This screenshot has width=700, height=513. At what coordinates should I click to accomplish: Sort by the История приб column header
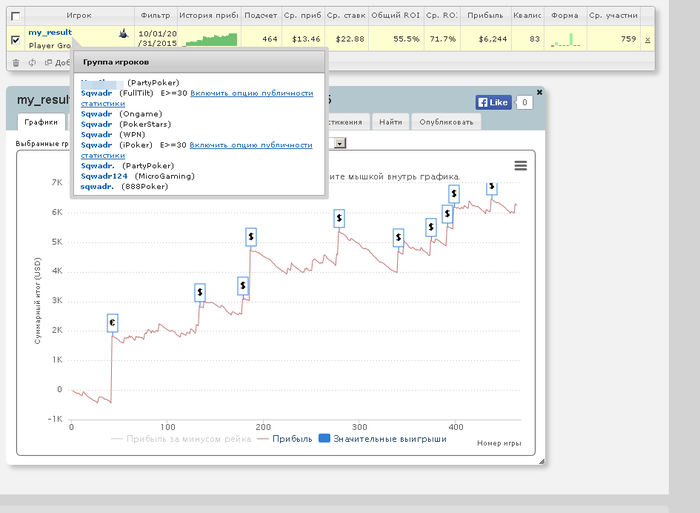(x=208, y=16)
